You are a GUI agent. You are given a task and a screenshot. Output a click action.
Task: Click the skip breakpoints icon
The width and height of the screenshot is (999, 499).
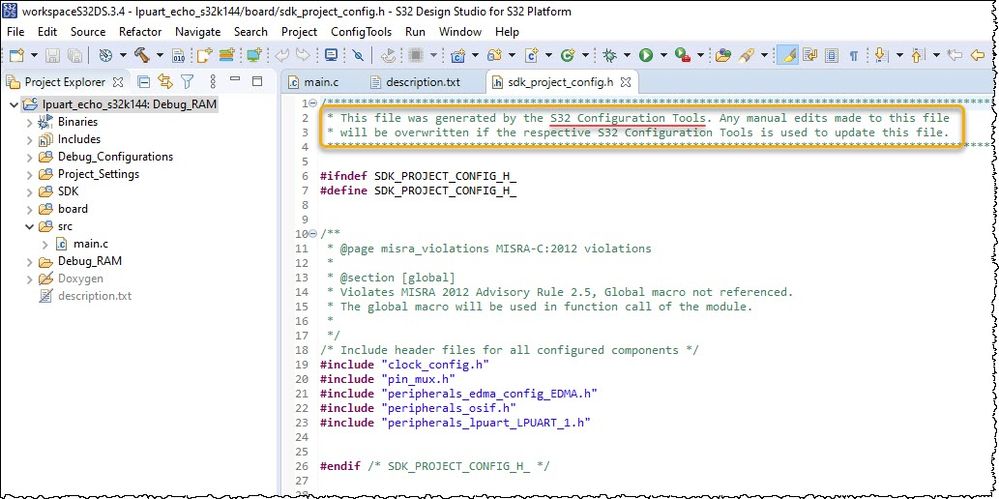pyautogui.click(x=358, y=55)
